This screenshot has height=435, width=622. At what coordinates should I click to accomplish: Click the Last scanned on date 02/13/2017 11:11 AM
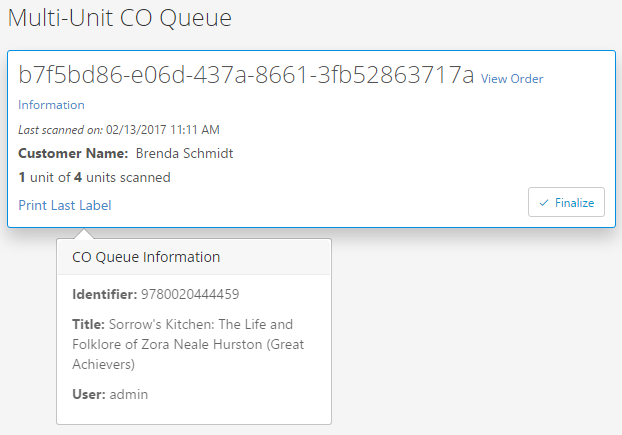tap(163, 130)
